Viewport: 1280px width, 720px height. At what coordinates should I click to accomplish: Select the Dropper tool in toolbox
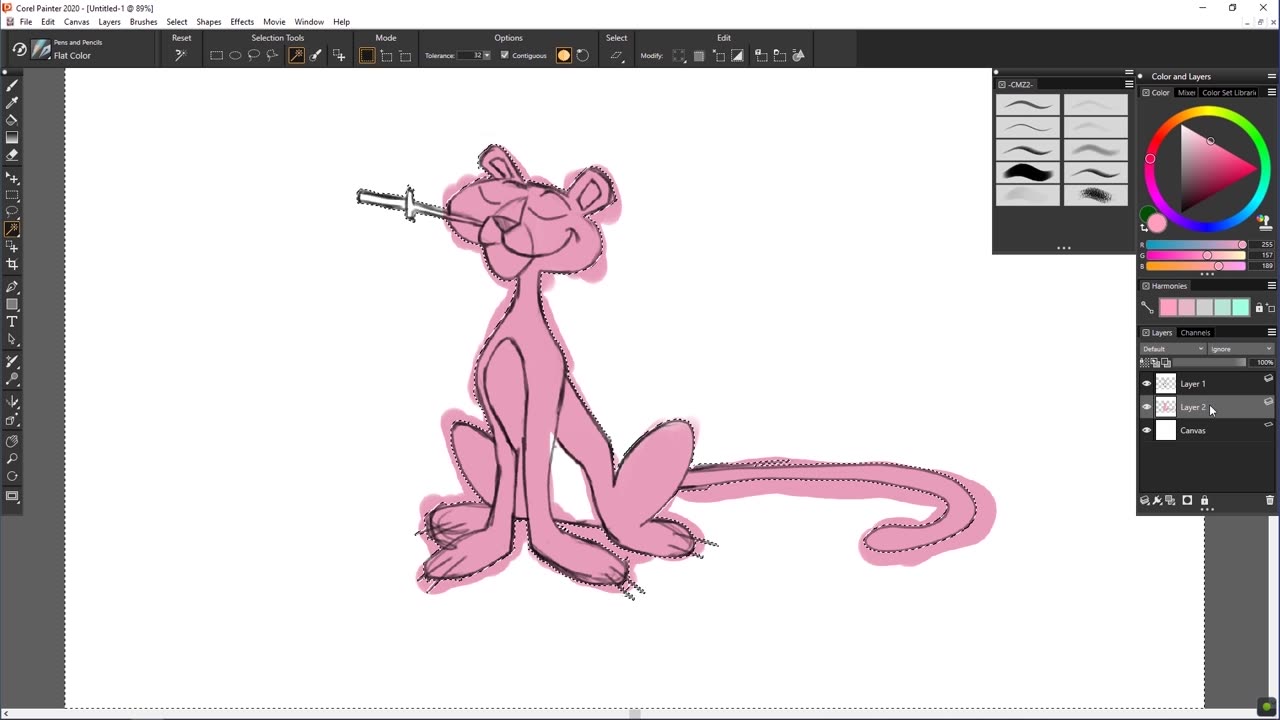[x=12, y=102]
